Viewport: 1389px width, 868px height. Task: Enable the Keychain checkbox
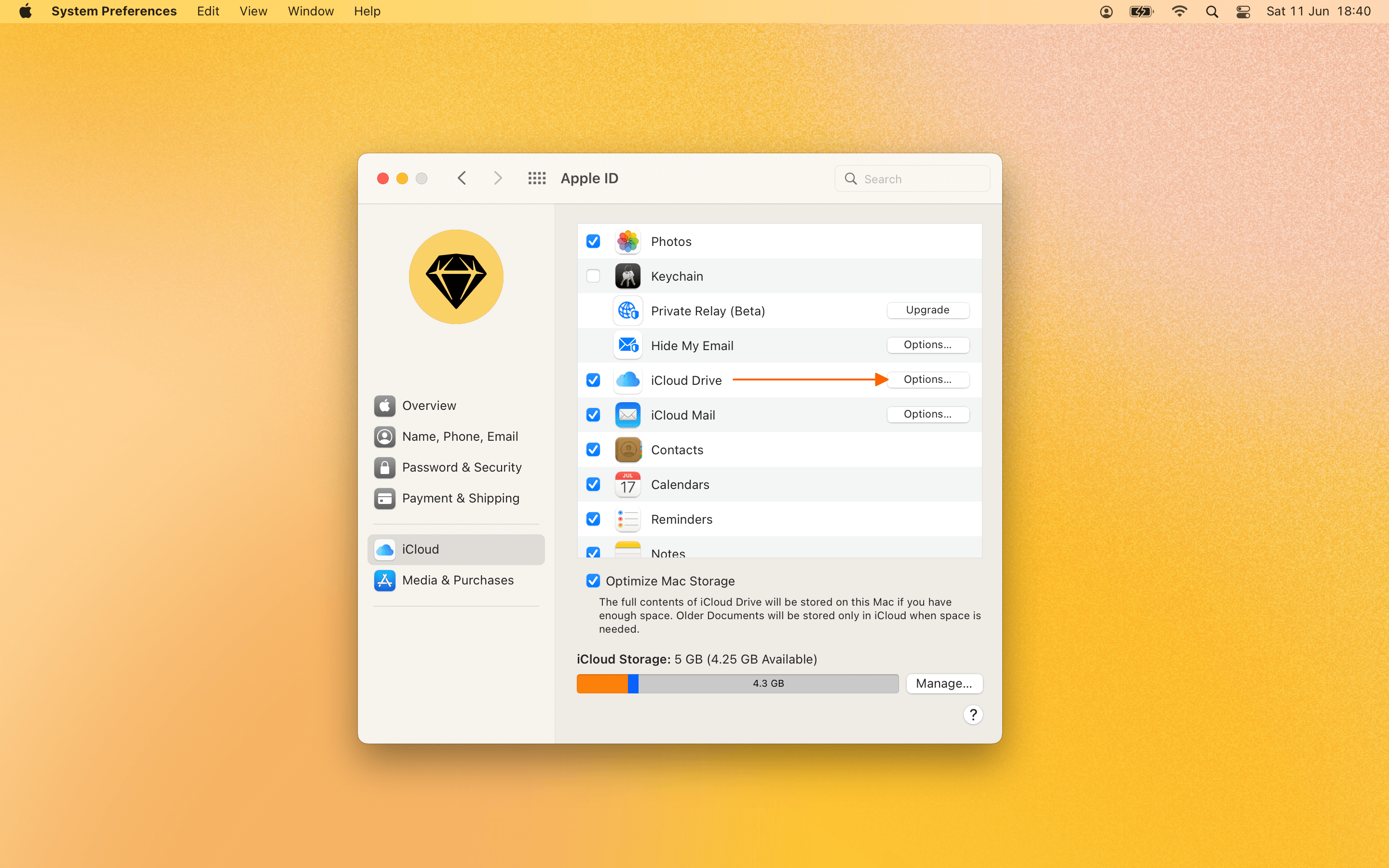tap(593, 275)
